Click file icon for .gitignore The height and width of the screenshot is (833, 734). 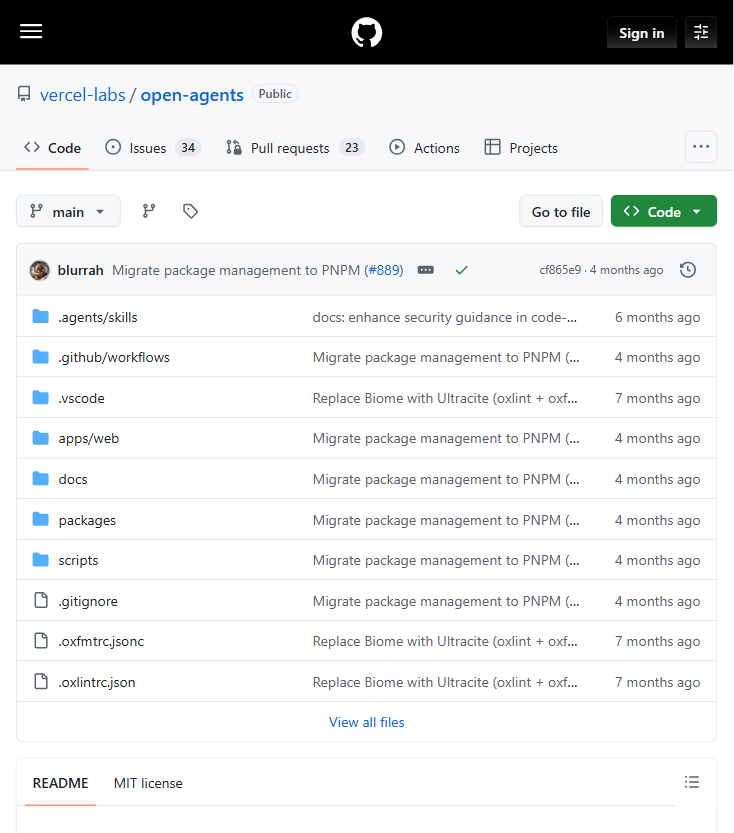[41, 600]
